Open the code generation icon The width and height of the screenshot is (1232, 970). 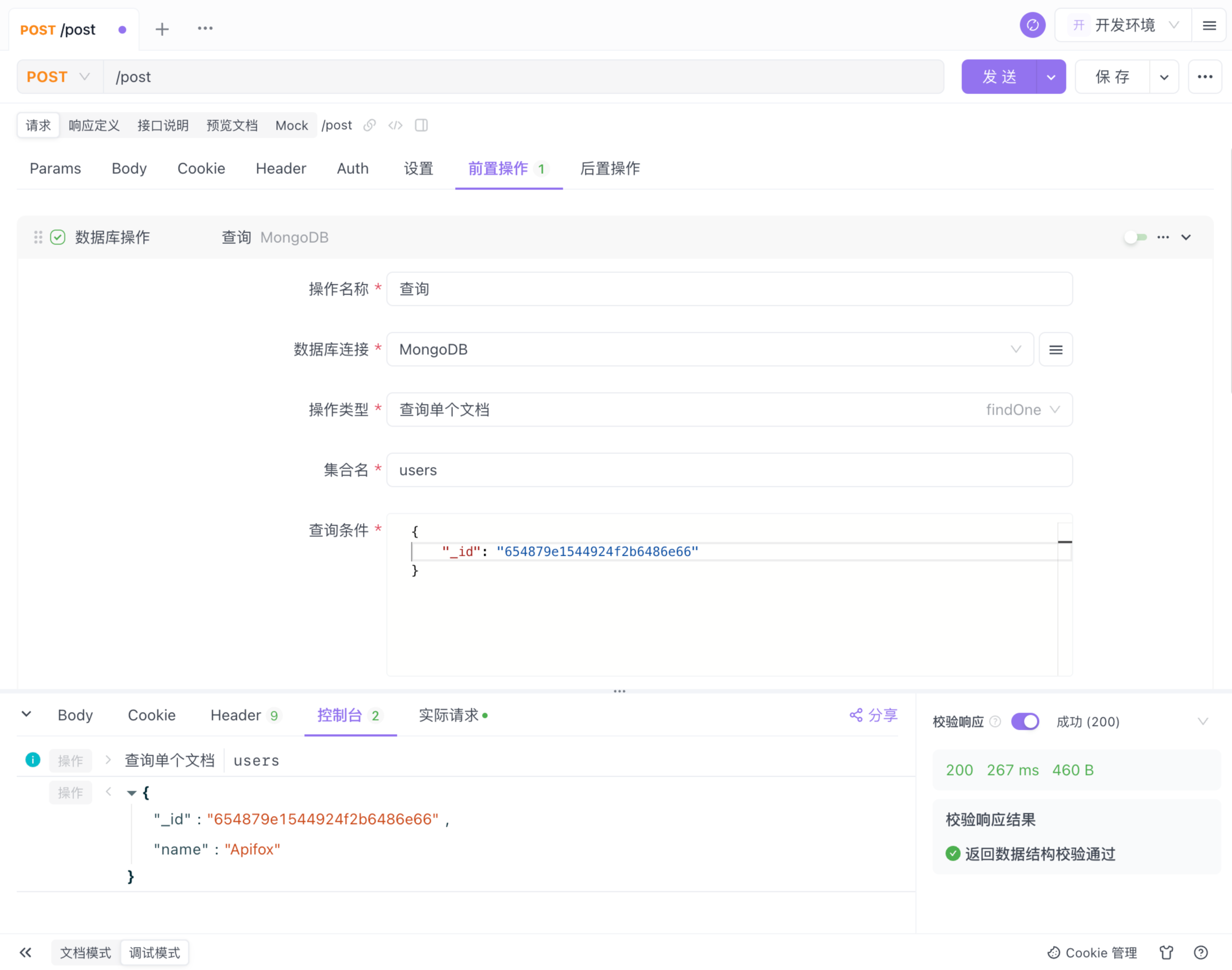click(395, 125)
